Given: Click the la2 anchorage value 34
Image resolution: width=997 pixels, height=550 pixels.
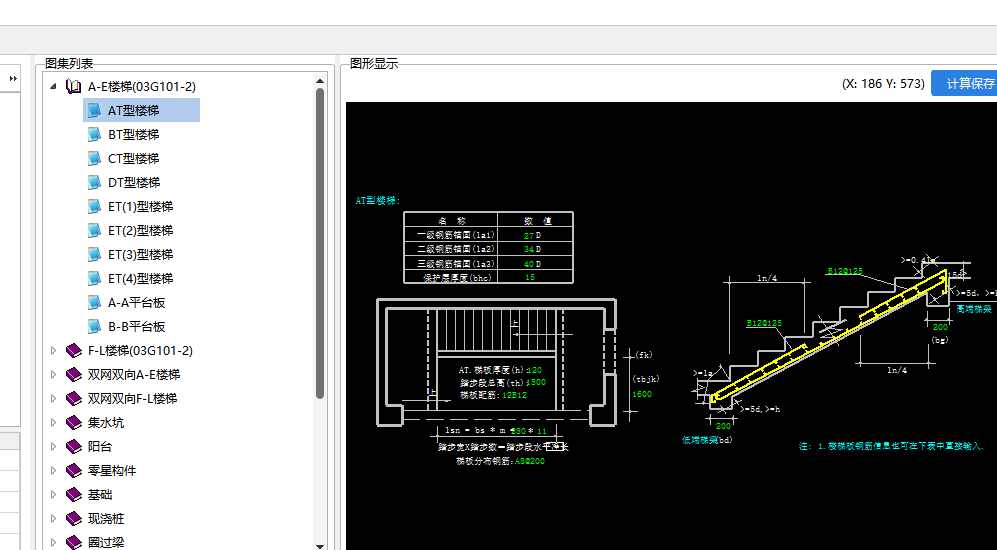Looking at the screenshot, I should [x=528, y=249].
